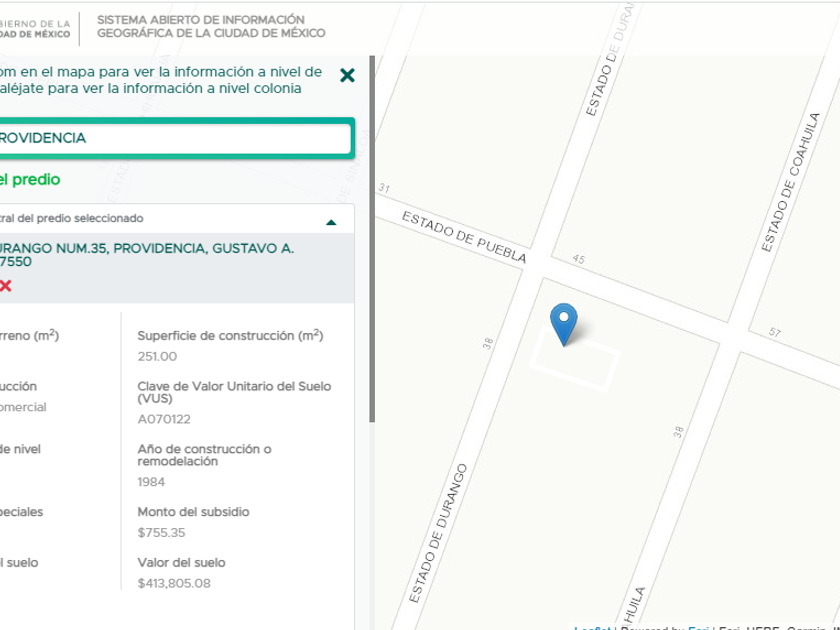840x630 pixels.
Task: Click the highlighted predio outline on map
Action: [575, 358]
